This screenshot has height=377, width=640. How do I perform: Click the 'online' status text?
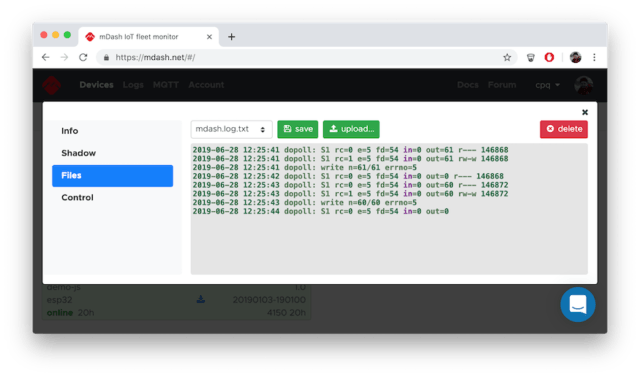60,313
